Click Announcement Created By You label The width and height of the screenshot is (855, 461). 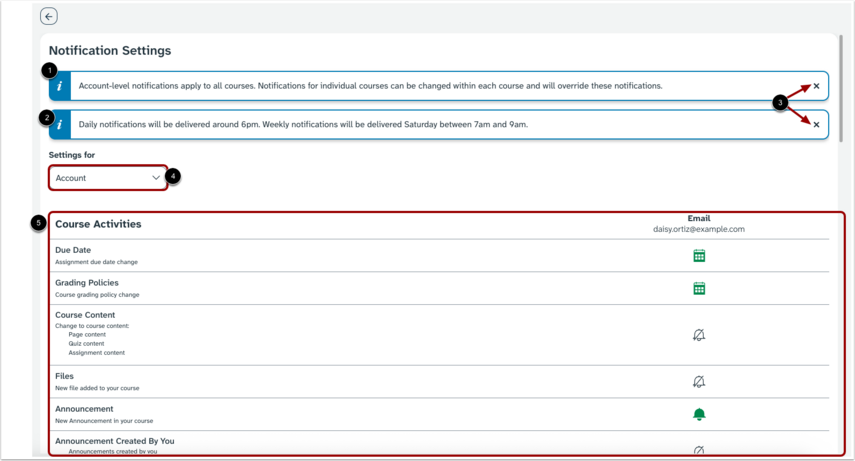click(115, 441)
